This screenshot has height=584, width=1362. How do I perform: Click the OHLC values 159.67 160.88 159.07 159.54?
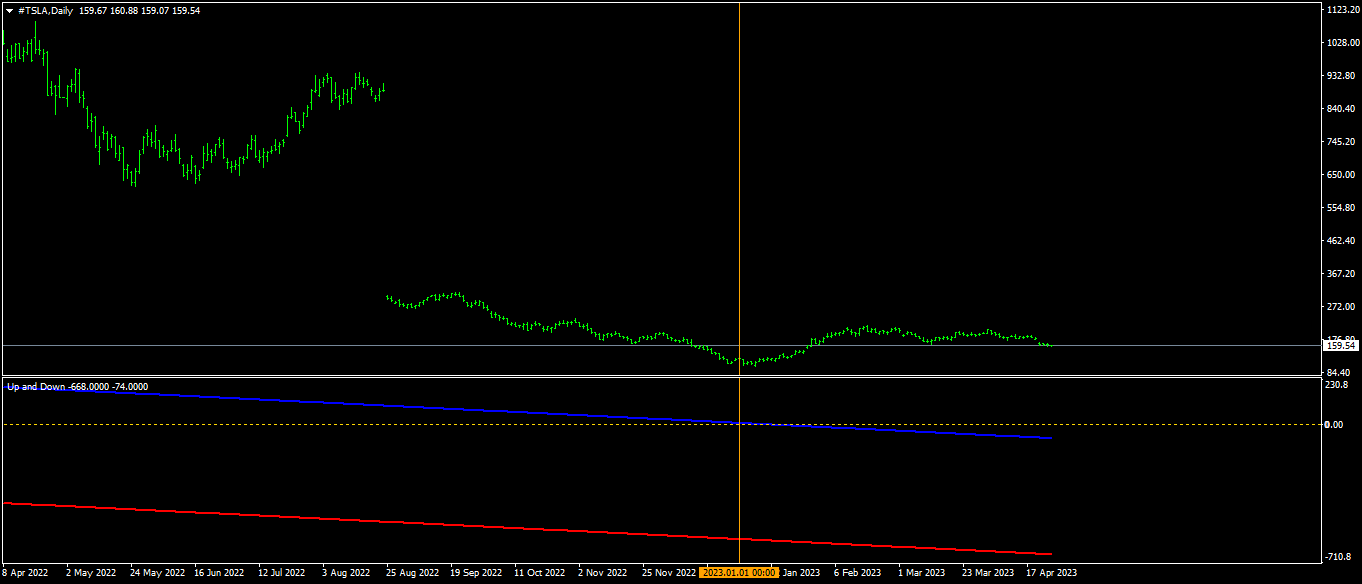[x=139, y=10]
